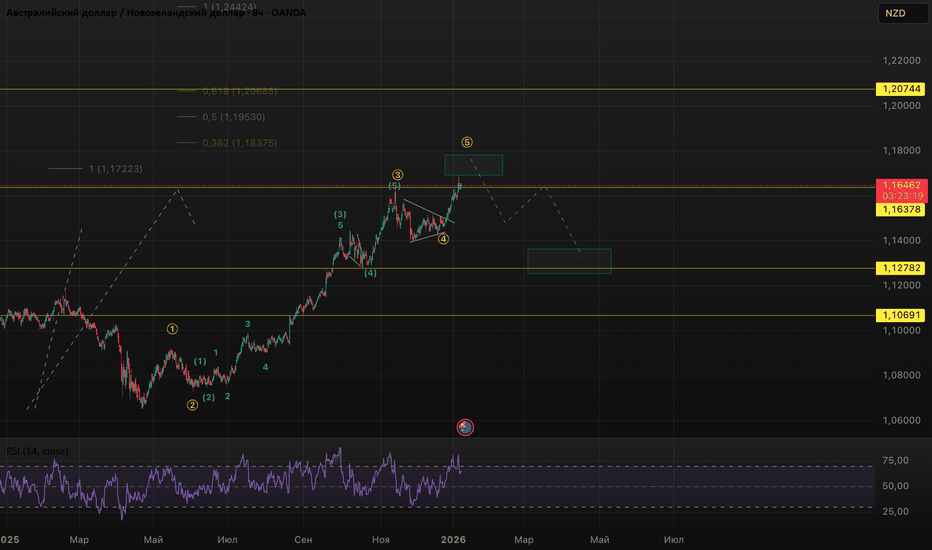This screenshot has width=932, height=550.
Task: Select the green (1) wave label
Action: [200, 361]
